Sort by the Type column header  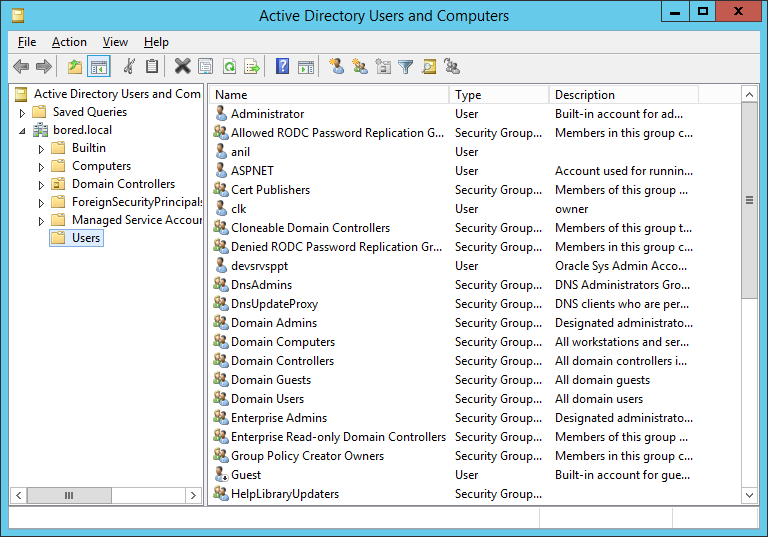tap(499, 95)
